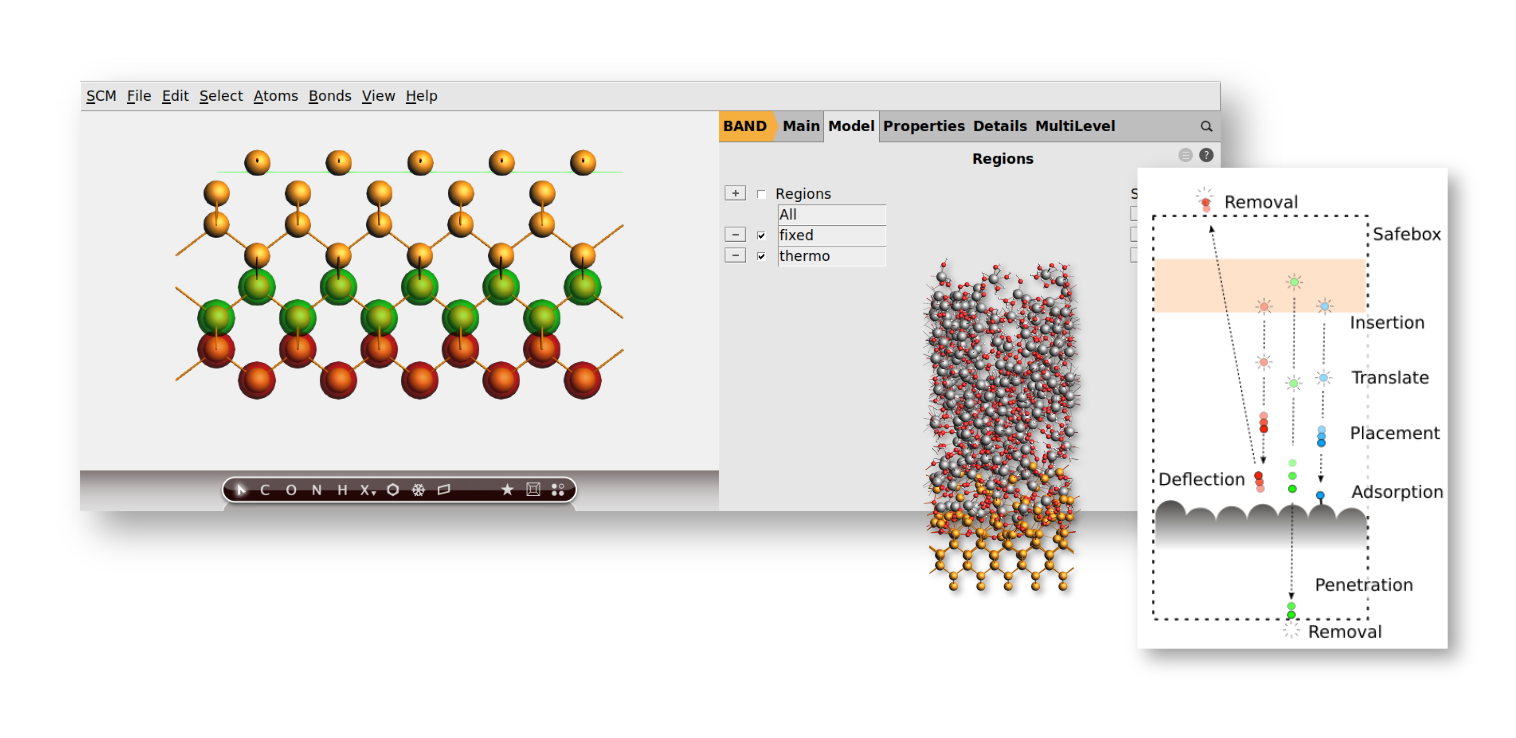Disable the thermo region checkbox
The image size is (1516, 738).
click(x=761, y=255)
